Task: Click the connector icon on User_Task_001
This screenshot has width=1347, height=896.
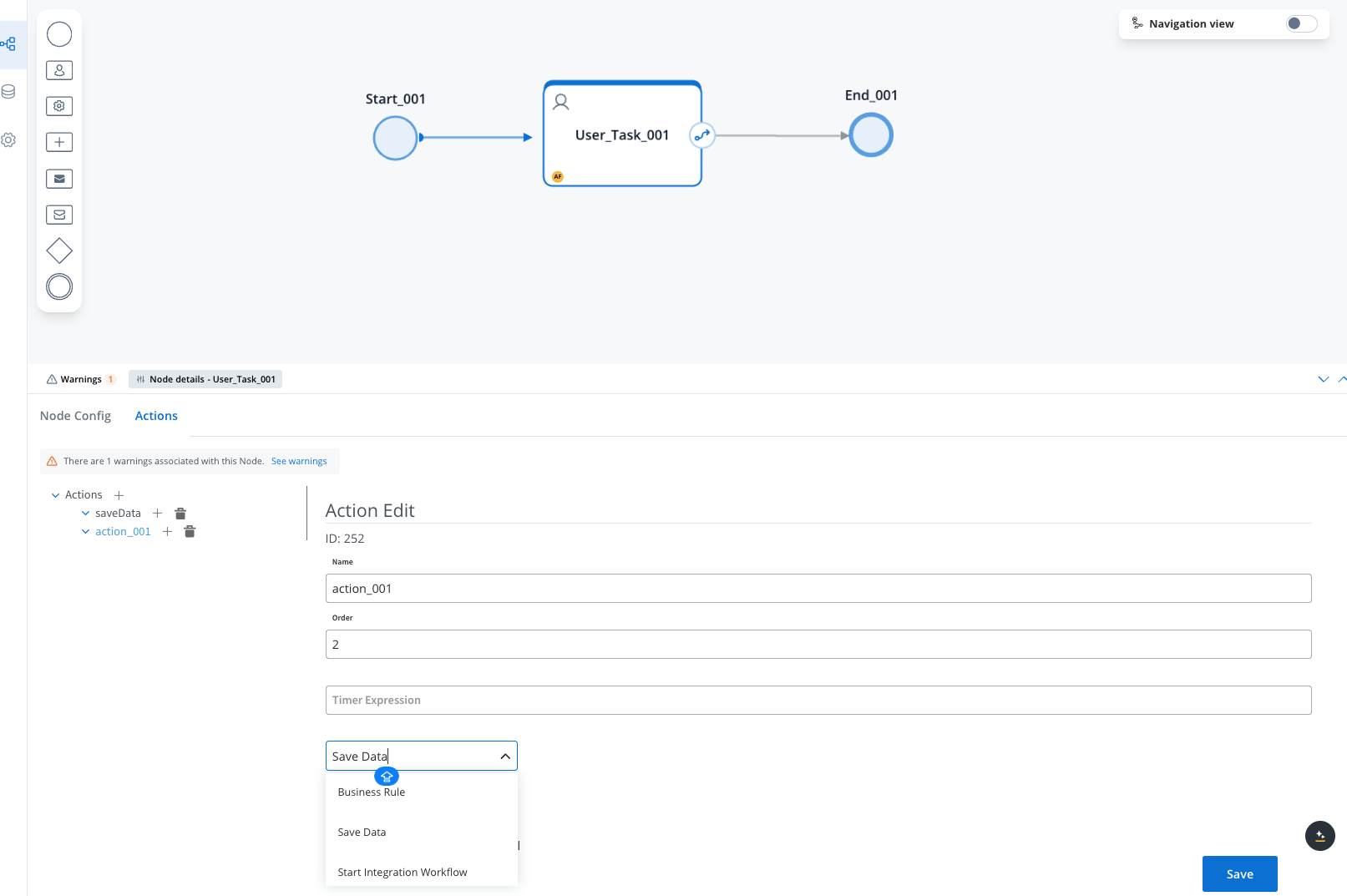Action: [x=702, y=134]
